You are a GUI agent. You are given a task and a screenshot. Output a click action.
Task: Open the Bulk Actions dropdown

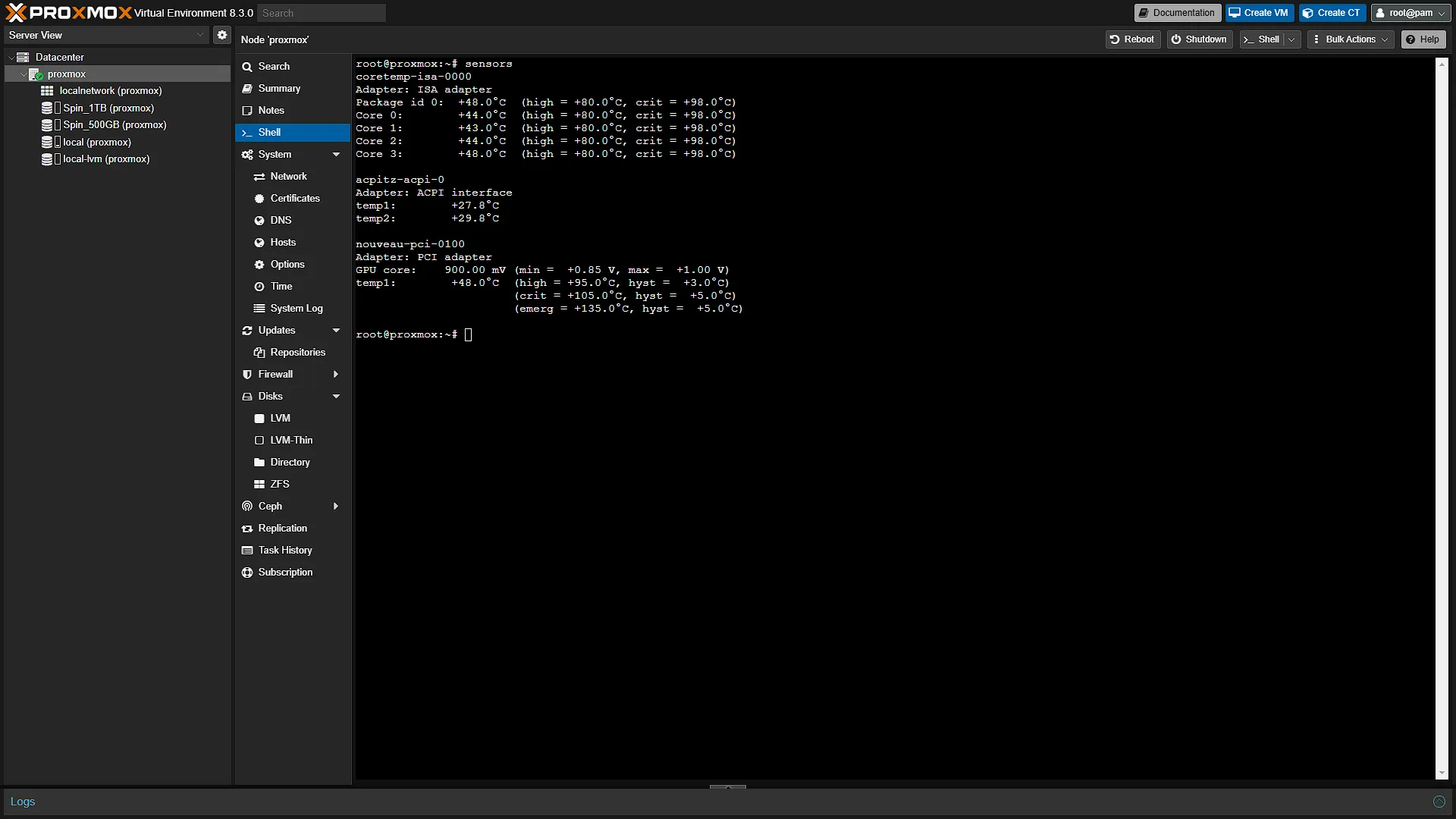(x=1351, y=39)
